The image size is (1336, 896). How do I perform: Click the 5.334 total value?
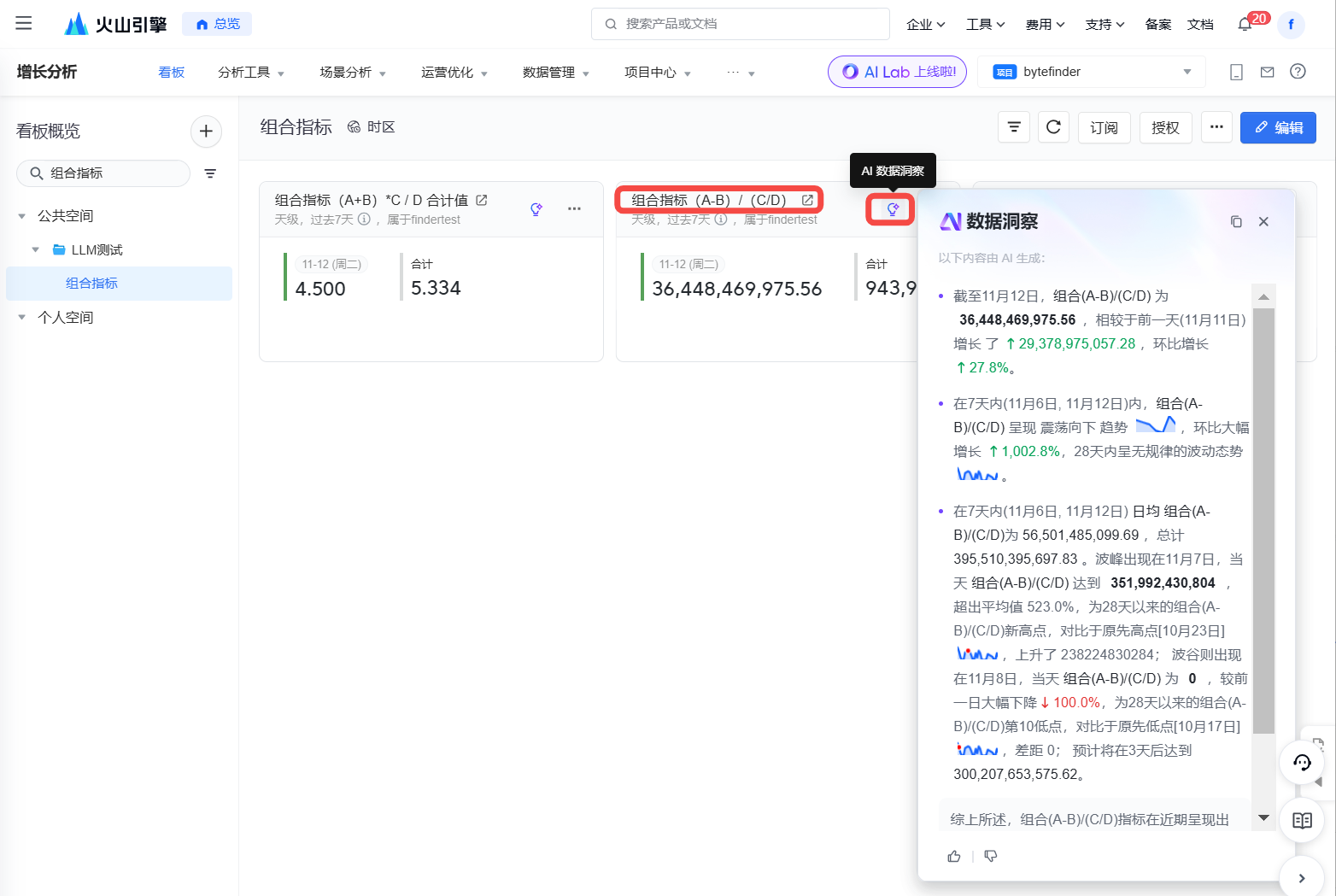tap(436, 288)
